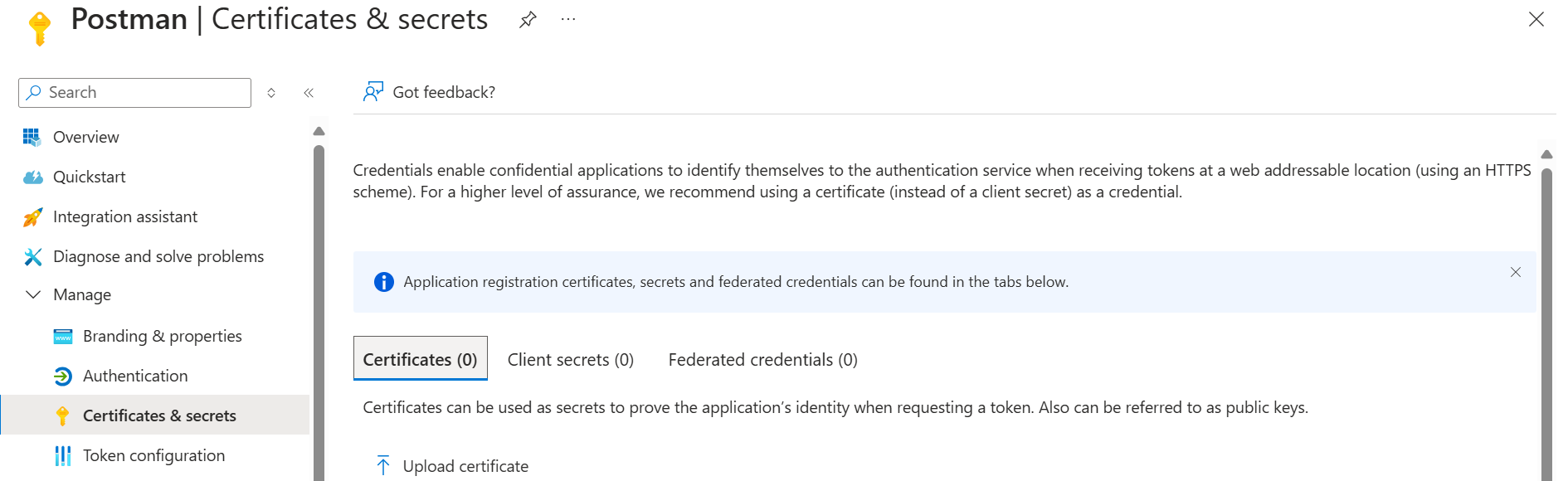The image size is (1568, 481).
Task: Switch to Client secrets (0) tab
Action: 571,359
